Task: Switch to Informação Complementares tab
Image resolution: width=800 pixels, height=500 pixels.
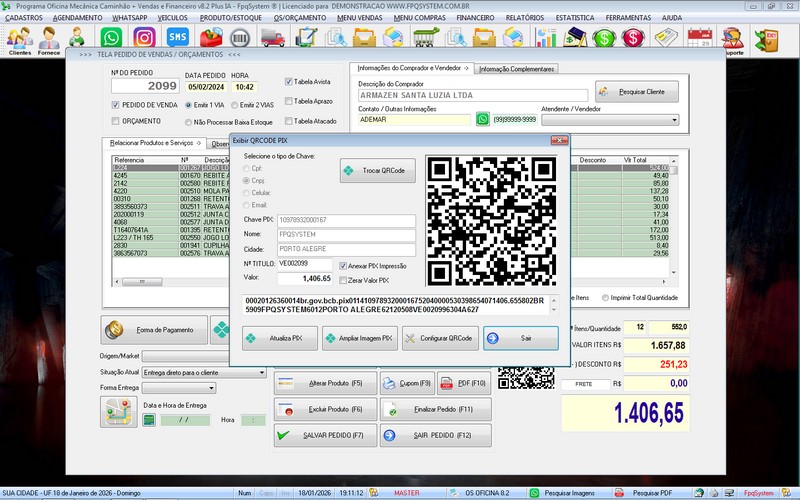Action: [x=516, y=69]
